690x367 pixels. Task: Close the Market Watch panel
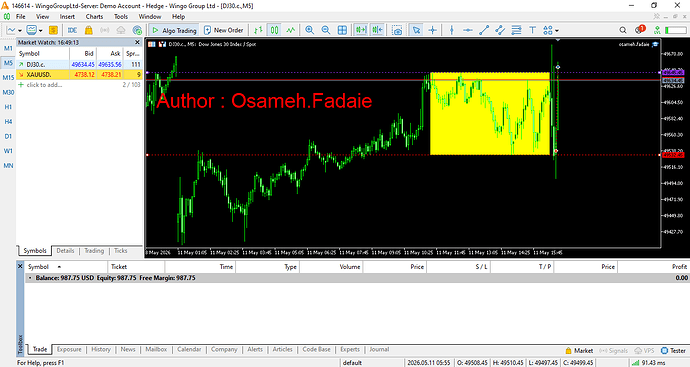[x=137, y=42]
